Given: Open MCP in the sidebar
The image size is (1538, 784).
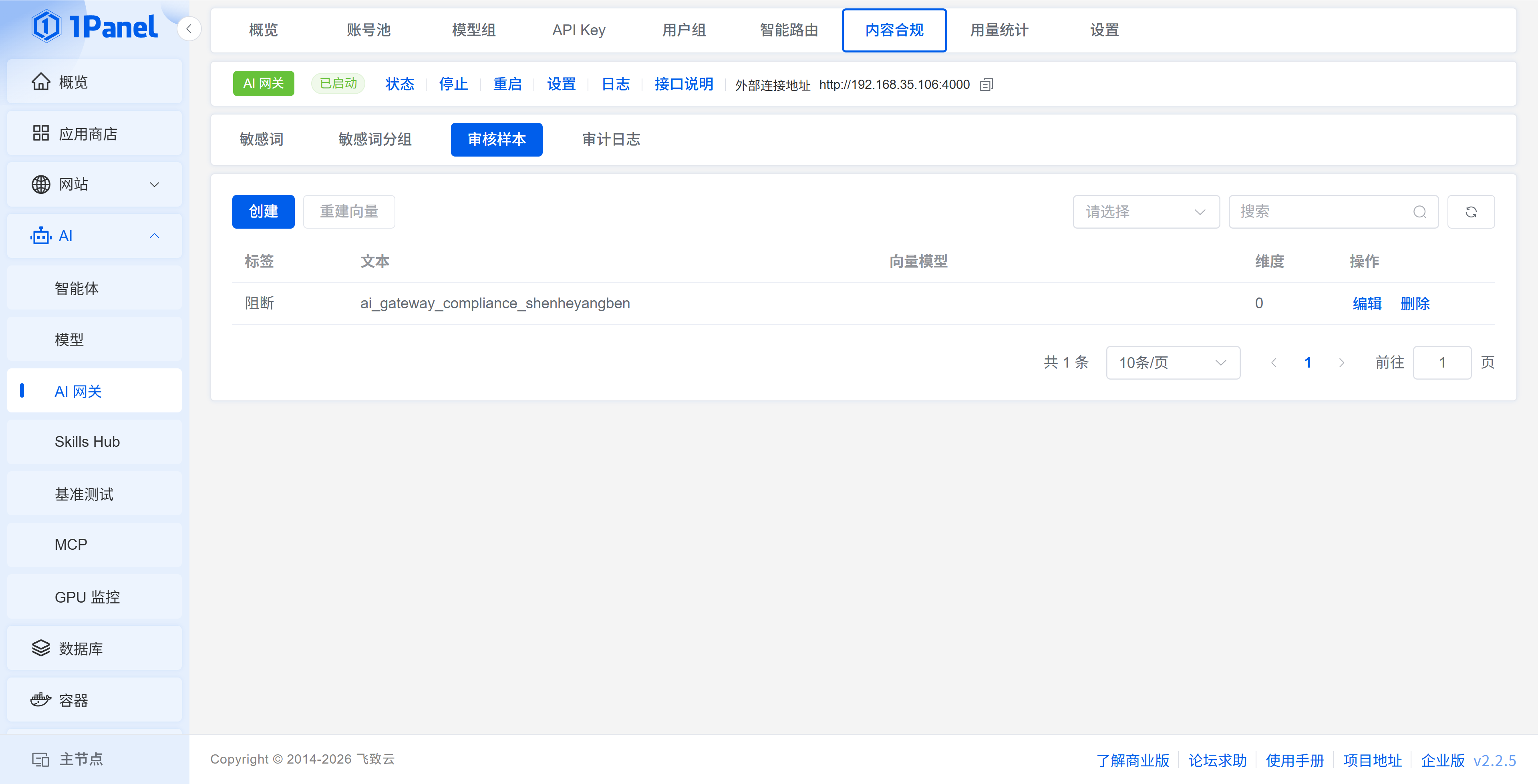Looking at the screenshot, I should (x=95, y=545).
